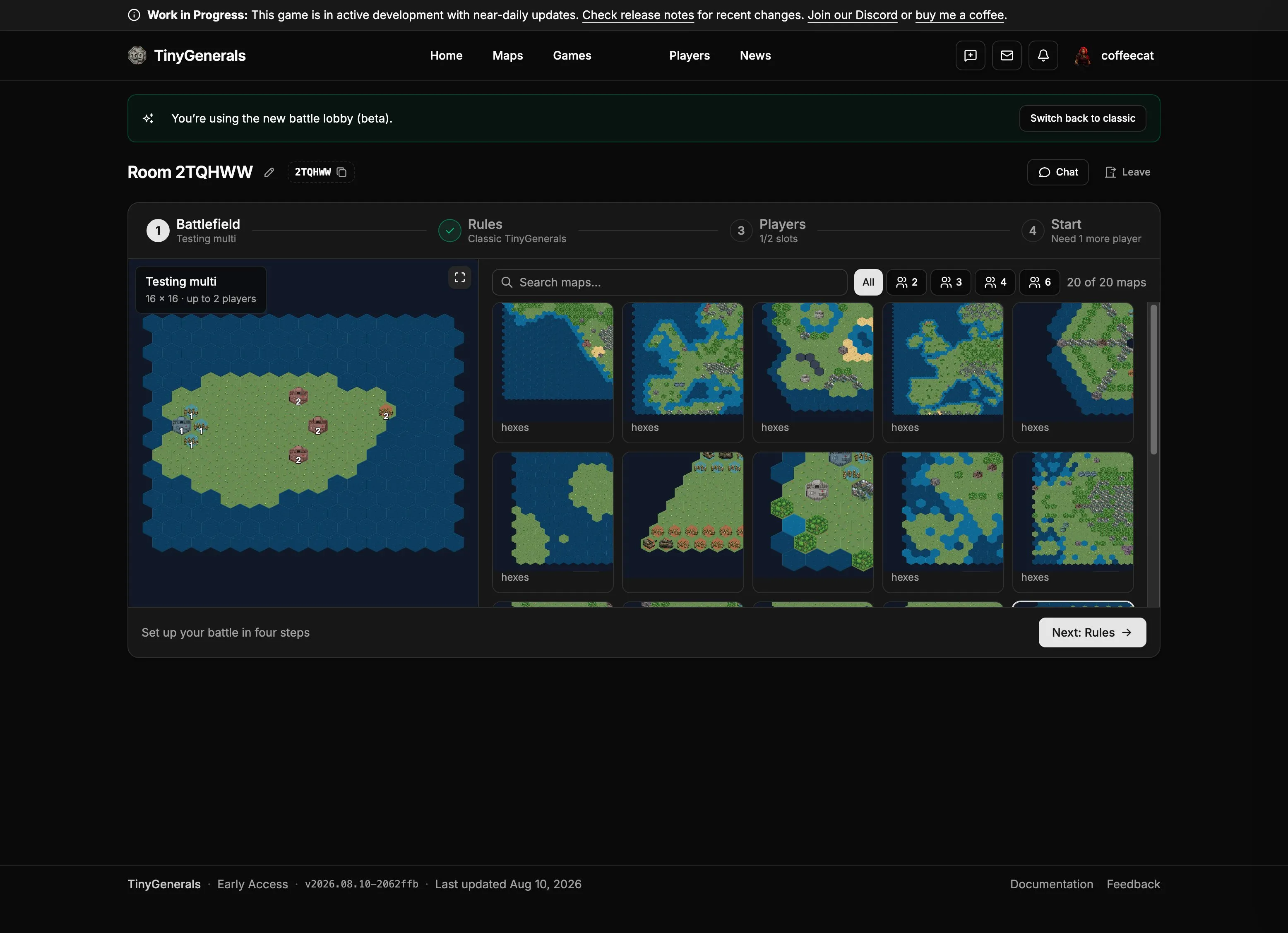Open Join our Discord link

click(x=853, y=15)
